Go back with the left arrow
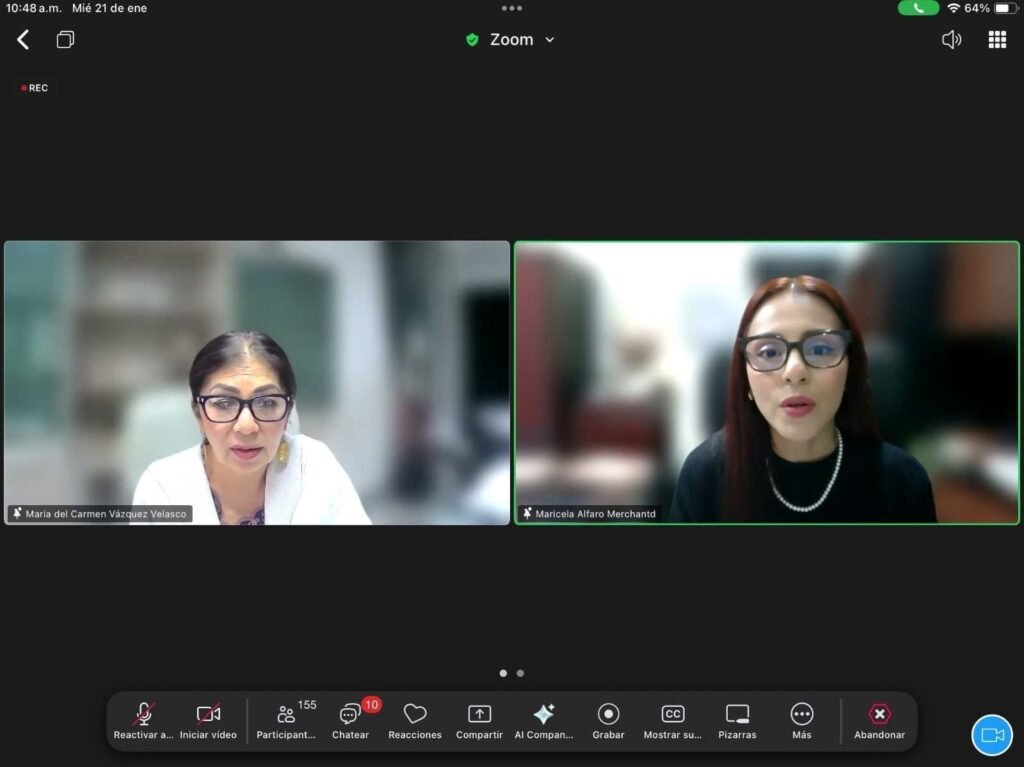The image size is (1024, 767). (23, 40)
